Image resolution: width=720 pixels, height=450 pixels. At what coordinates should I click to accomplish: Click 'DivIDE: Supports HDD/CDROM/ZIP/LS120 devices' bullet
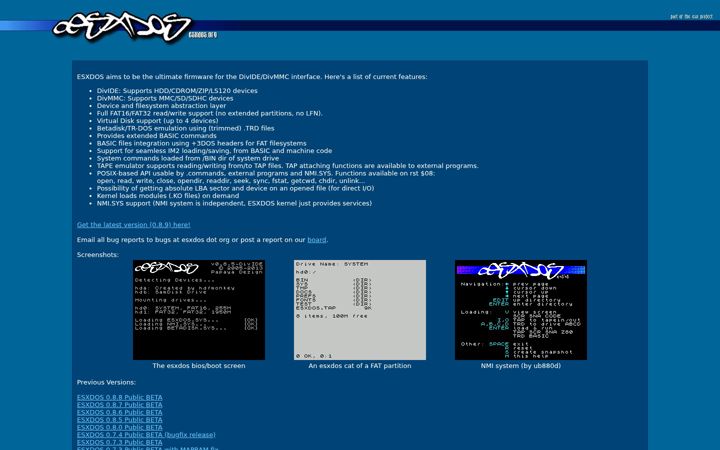tap(177, 91)
